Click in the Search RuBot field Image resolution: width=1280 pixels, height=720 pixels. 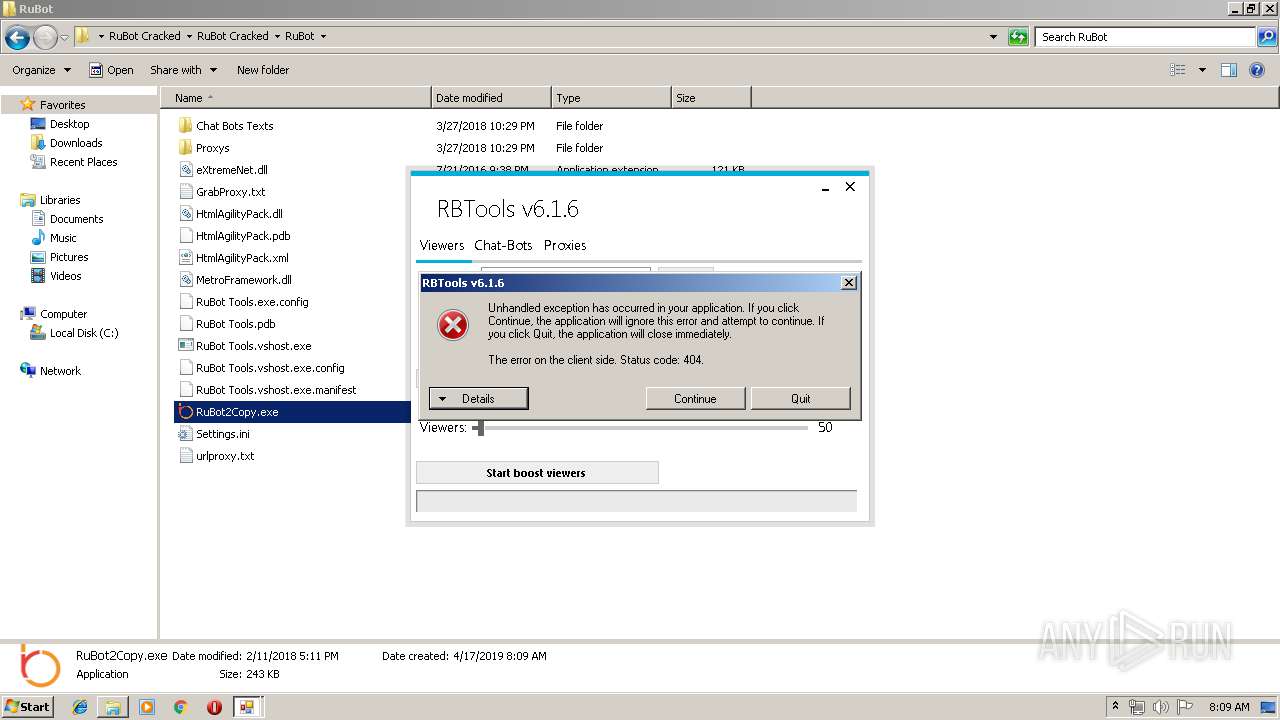click(x=1146, y=37)
